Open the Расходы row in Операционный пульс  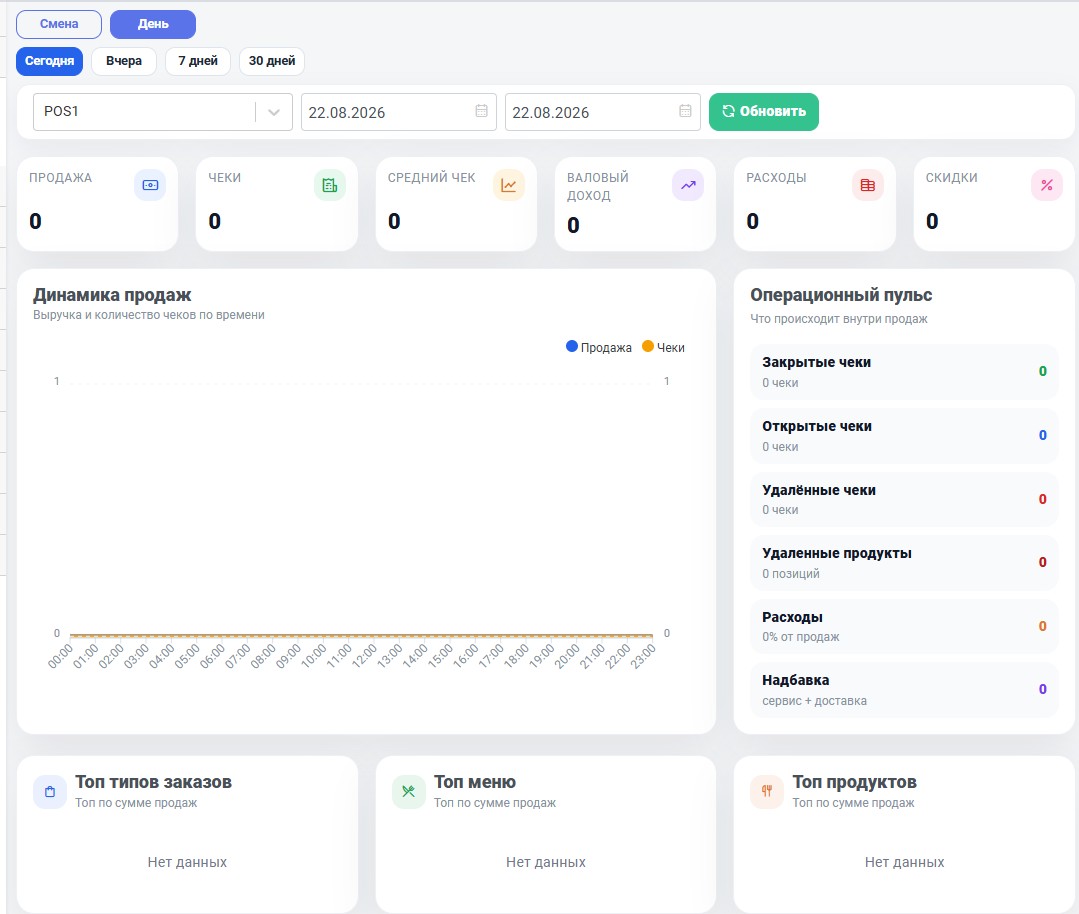(904, 626)
